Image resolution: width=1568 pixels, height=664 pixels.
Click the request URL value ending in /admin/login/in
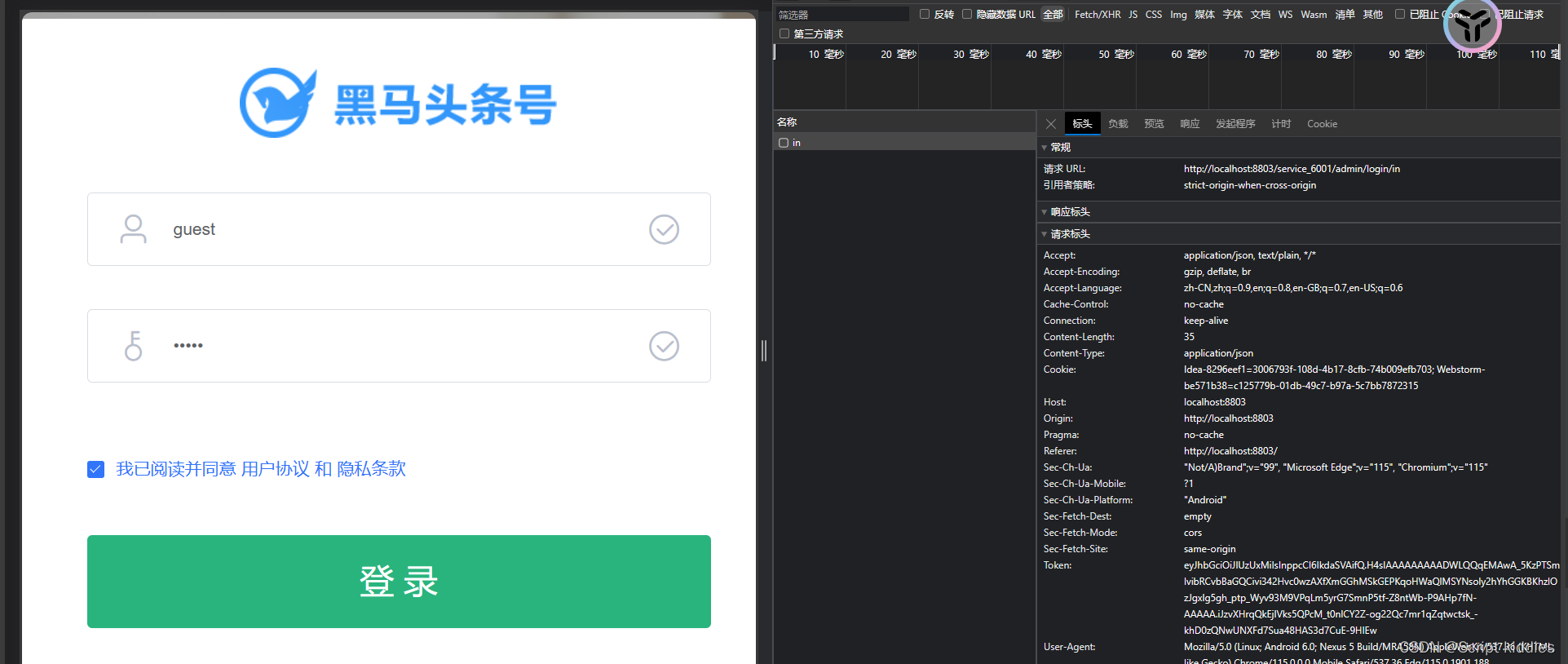(1292, 169)
